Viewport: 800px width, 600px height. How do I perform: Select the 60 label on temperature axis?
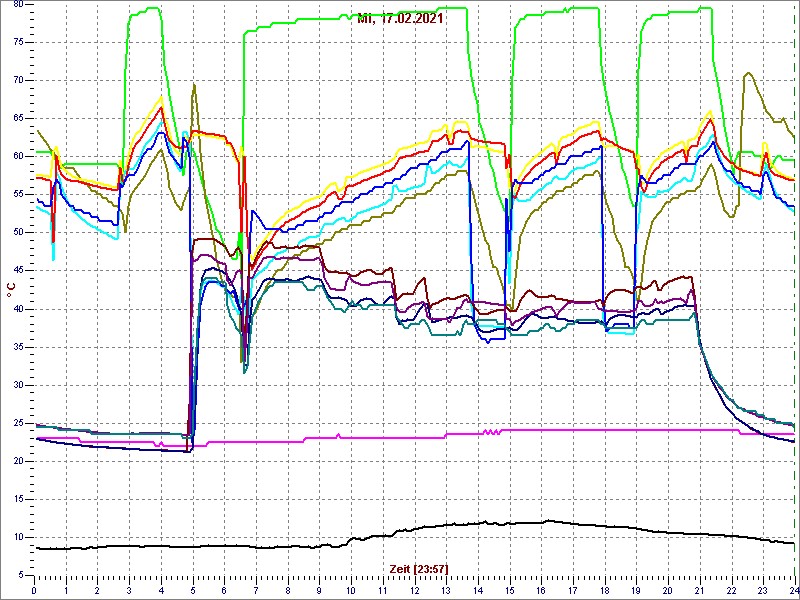tap(19, 157)
